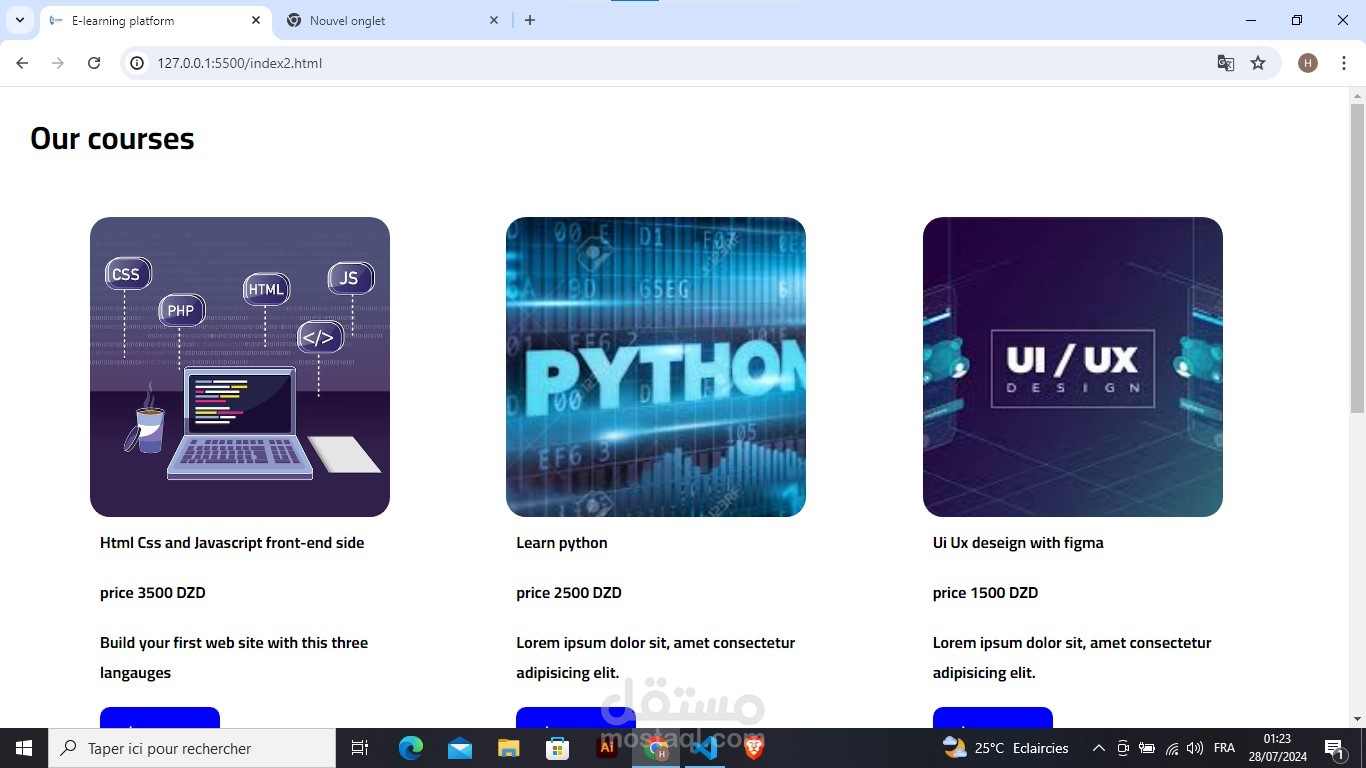Open the Chrome three-dot menu
The height and width of the screenshot is (768, 1366).
pyautogui.click(x=1344, y=63)
